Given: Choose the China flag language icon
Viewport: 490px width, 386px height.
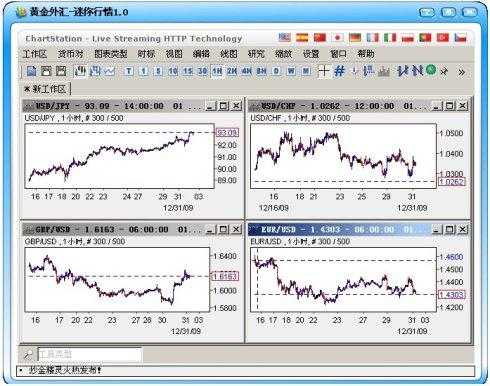Looking at the screenshot, I should 320,38.
